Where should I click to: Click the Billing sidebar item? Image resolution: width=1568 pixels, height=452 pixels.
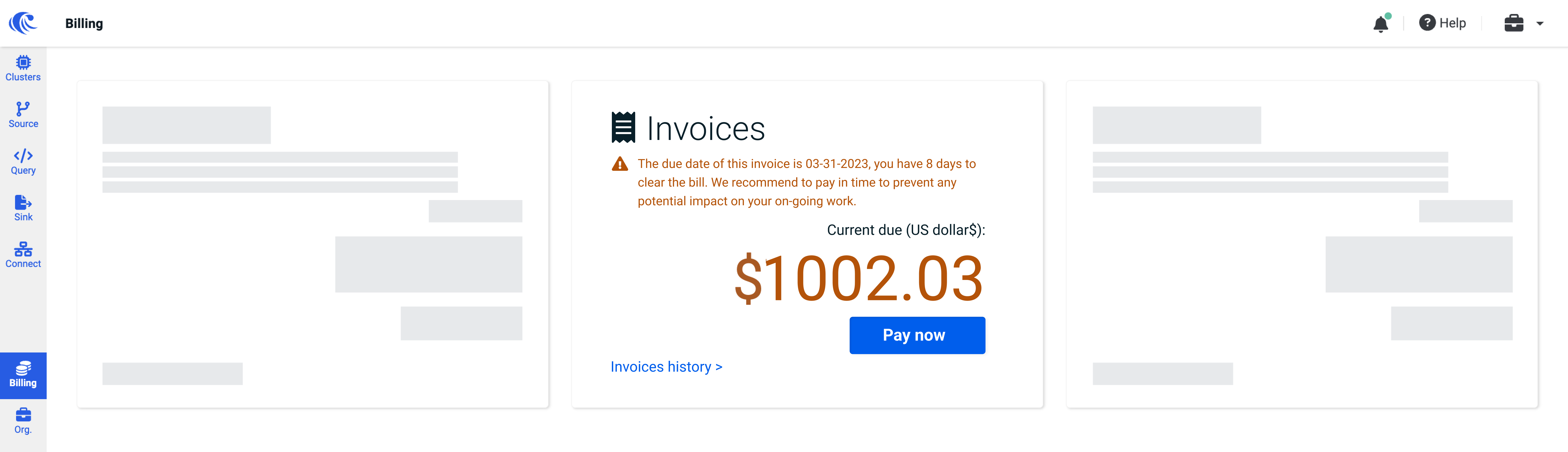(x=23, y=375)
